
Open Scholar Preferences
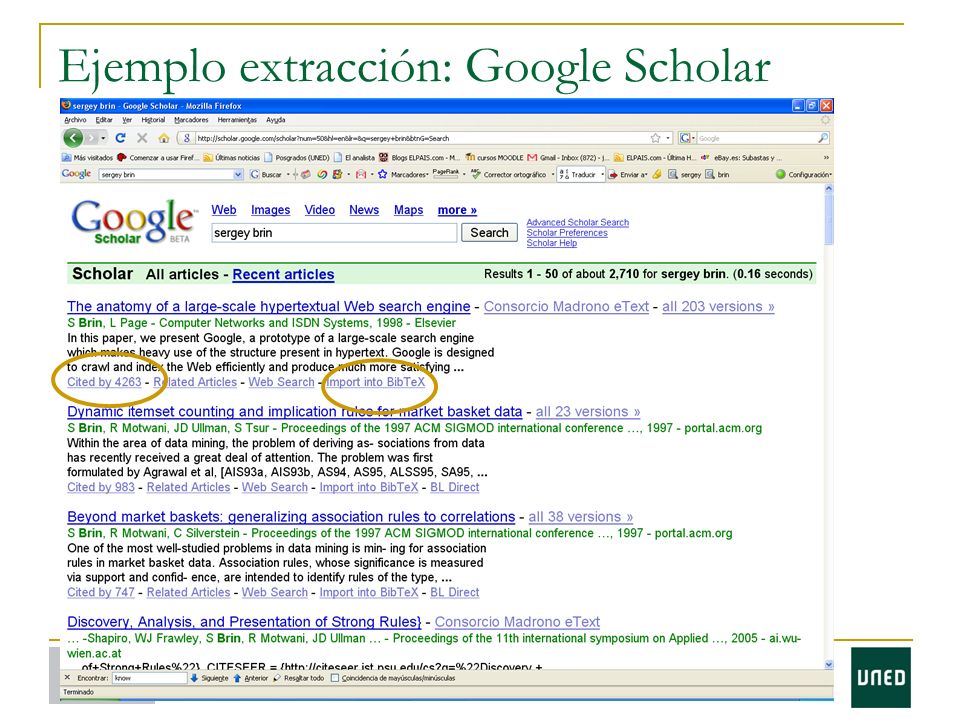(567, 233)
